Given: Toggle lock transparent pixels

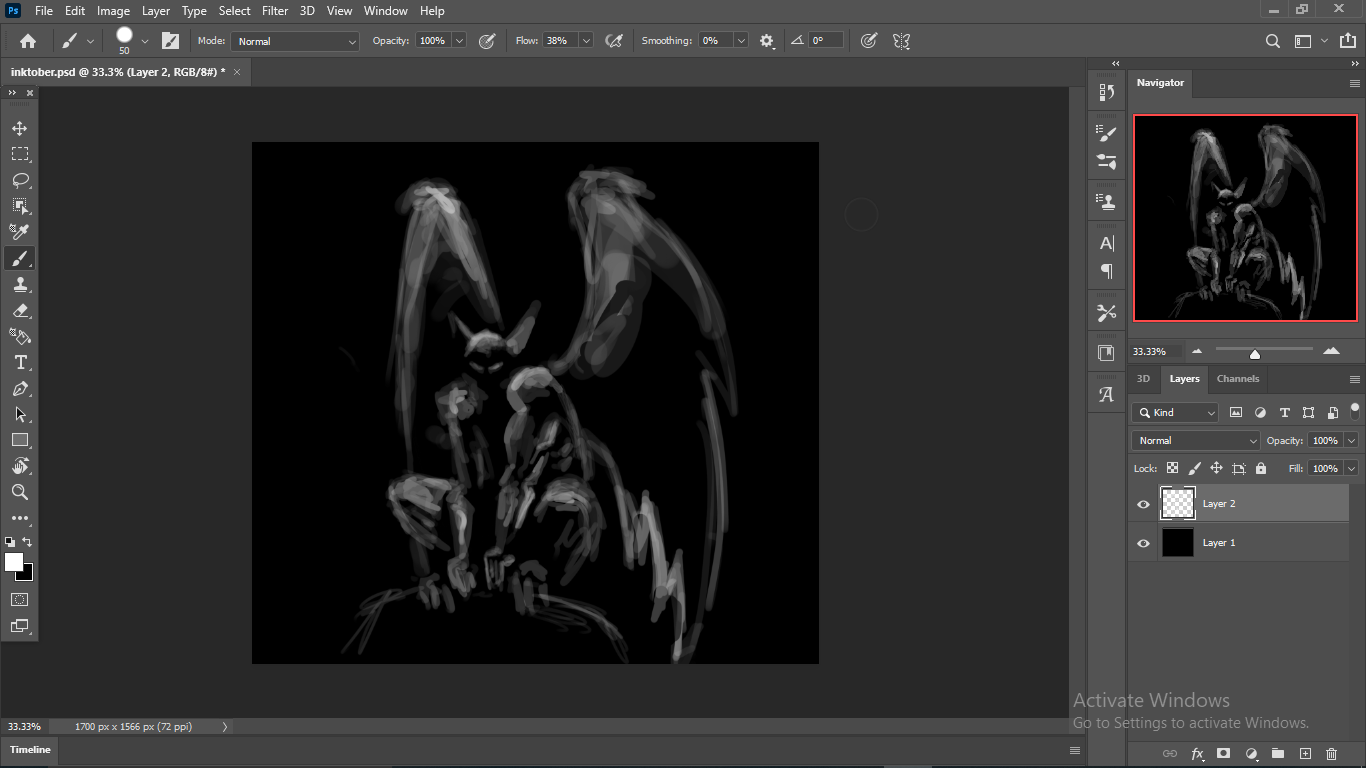Looking at the screenshot, I should coord(1172,468).
